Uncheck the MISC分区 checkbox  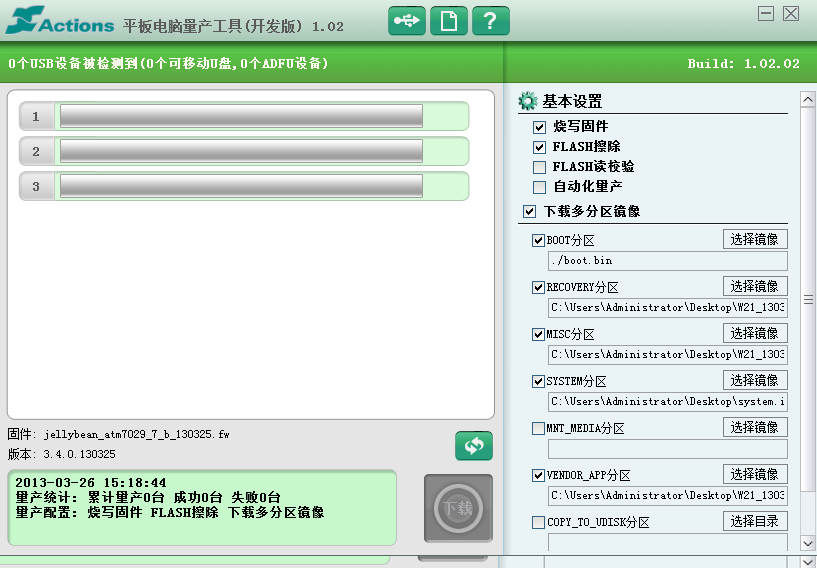pos(538,334)
